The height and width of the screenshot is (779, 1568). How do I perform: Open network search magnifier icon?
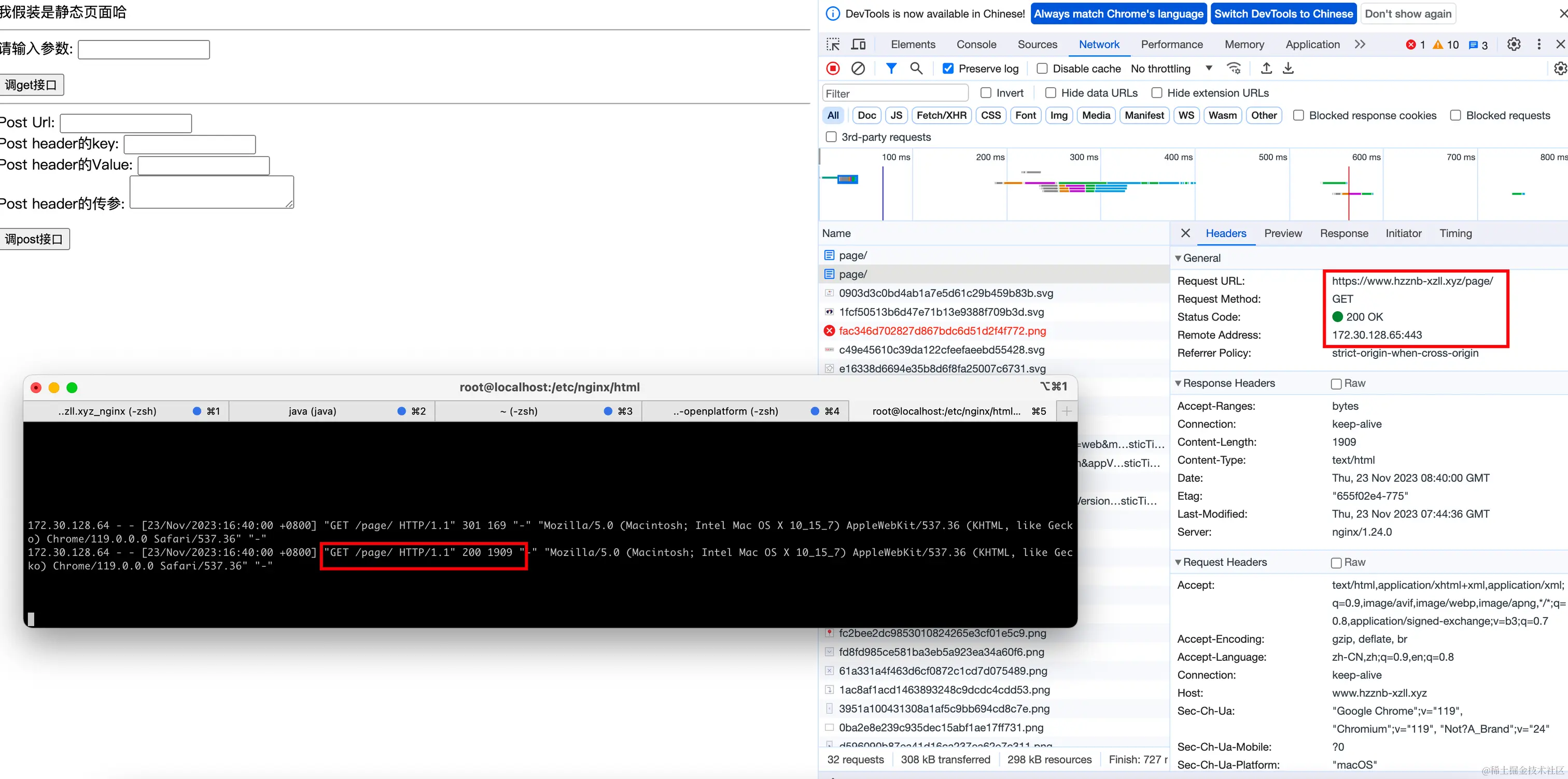916,68
